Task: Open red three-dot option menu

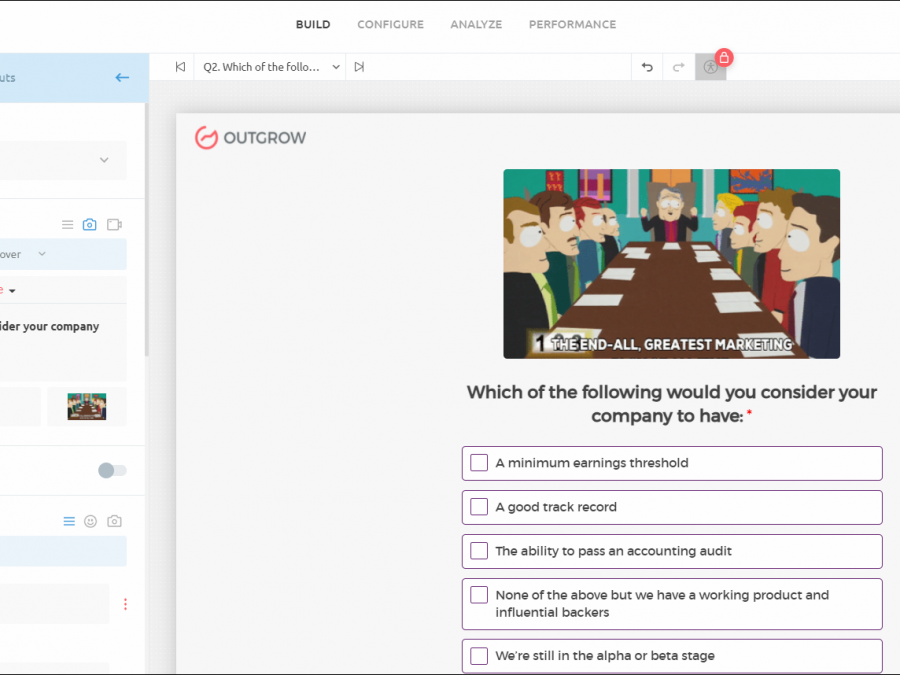Action: [125, 604]
